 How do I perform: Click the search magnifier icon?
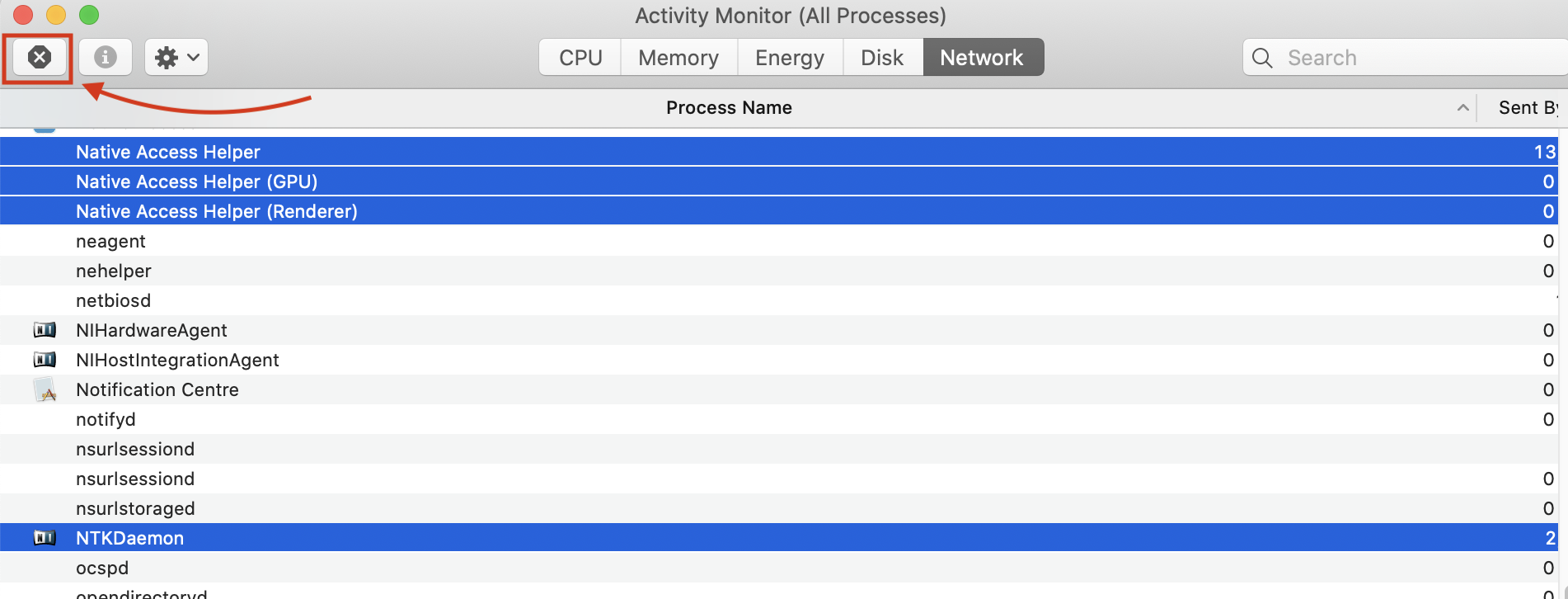coord(1262,58)
